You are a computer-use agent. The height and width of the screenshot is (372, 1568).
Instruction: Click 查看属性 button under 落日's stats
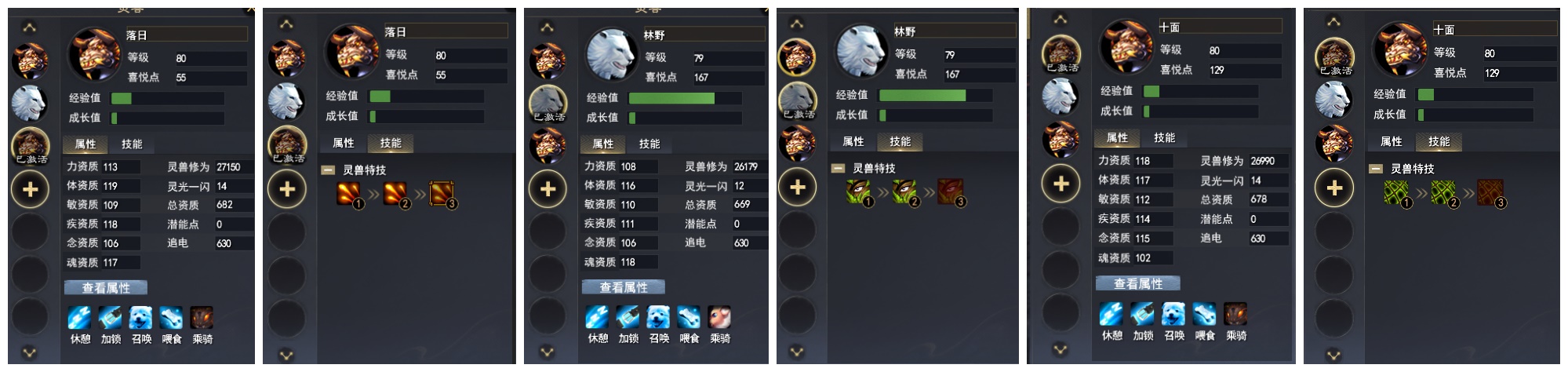[x=106, y=288]
